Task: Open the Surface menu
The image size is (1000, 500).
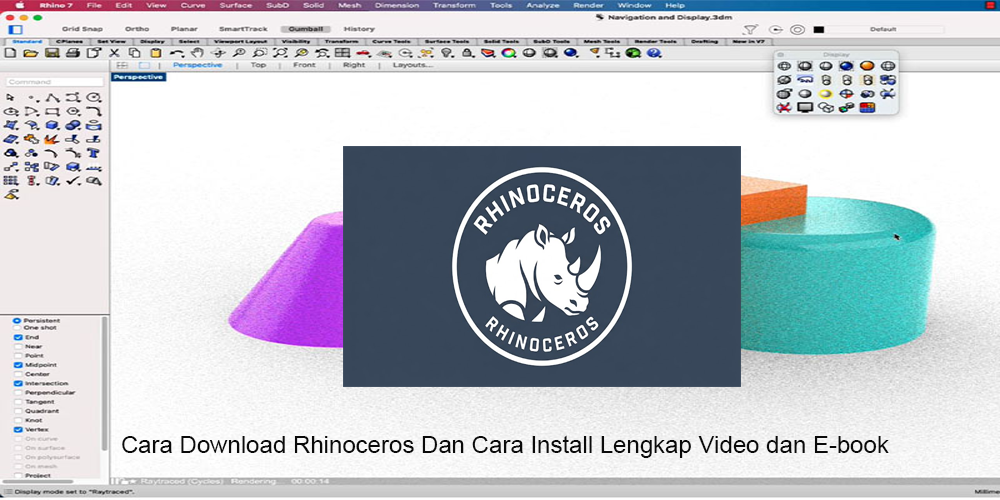Action: click(235, 5)
